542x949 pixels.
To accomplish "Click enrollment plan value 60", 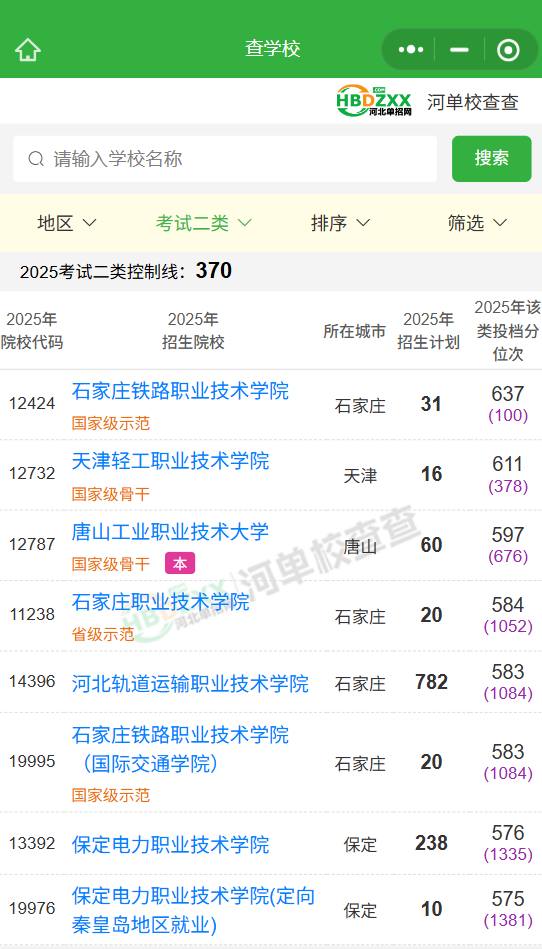I will point(431,545).
